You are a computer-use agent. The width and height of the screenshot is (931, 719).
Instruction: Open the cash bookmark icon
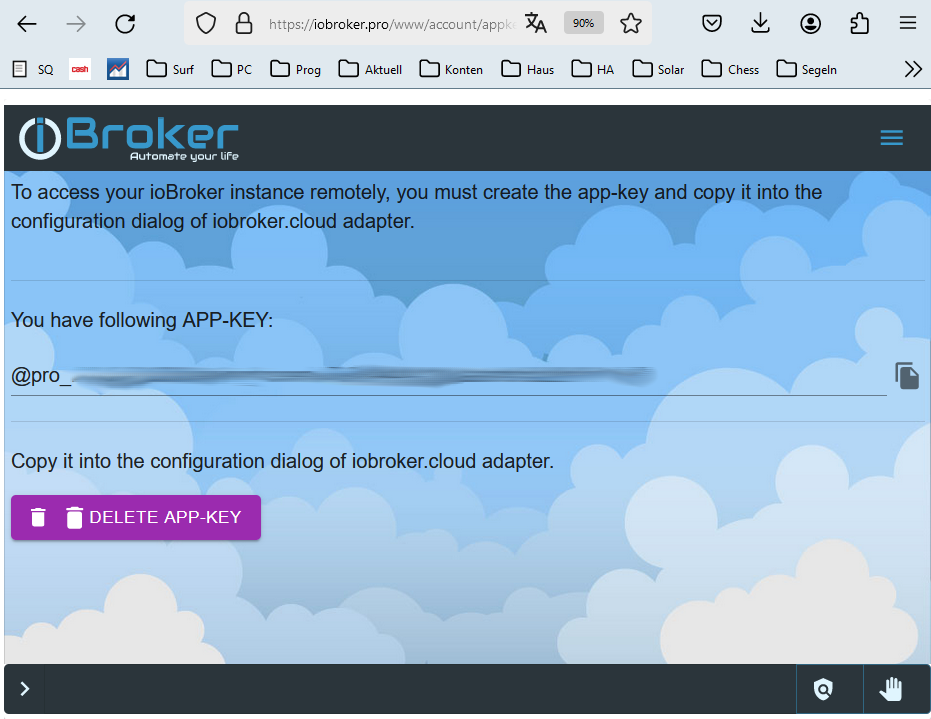[x=80, y=69]
